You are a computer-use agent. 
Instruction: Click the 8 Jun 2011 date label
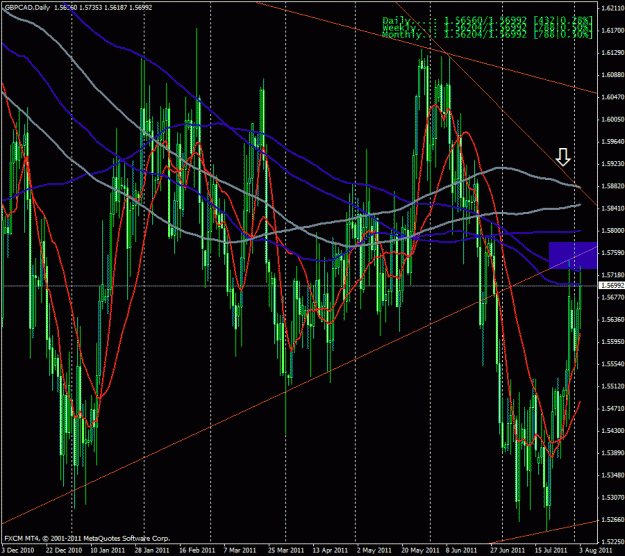461,550
